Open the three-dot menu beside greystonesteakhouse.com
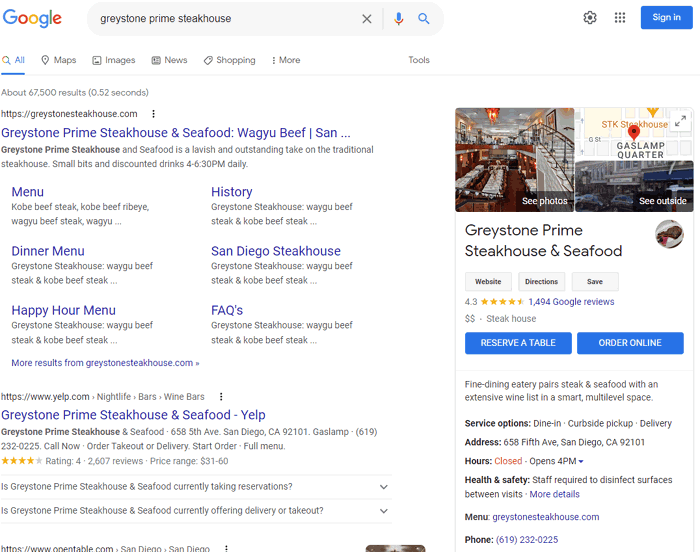The image size is (700, 552). (x=153, y=114)
